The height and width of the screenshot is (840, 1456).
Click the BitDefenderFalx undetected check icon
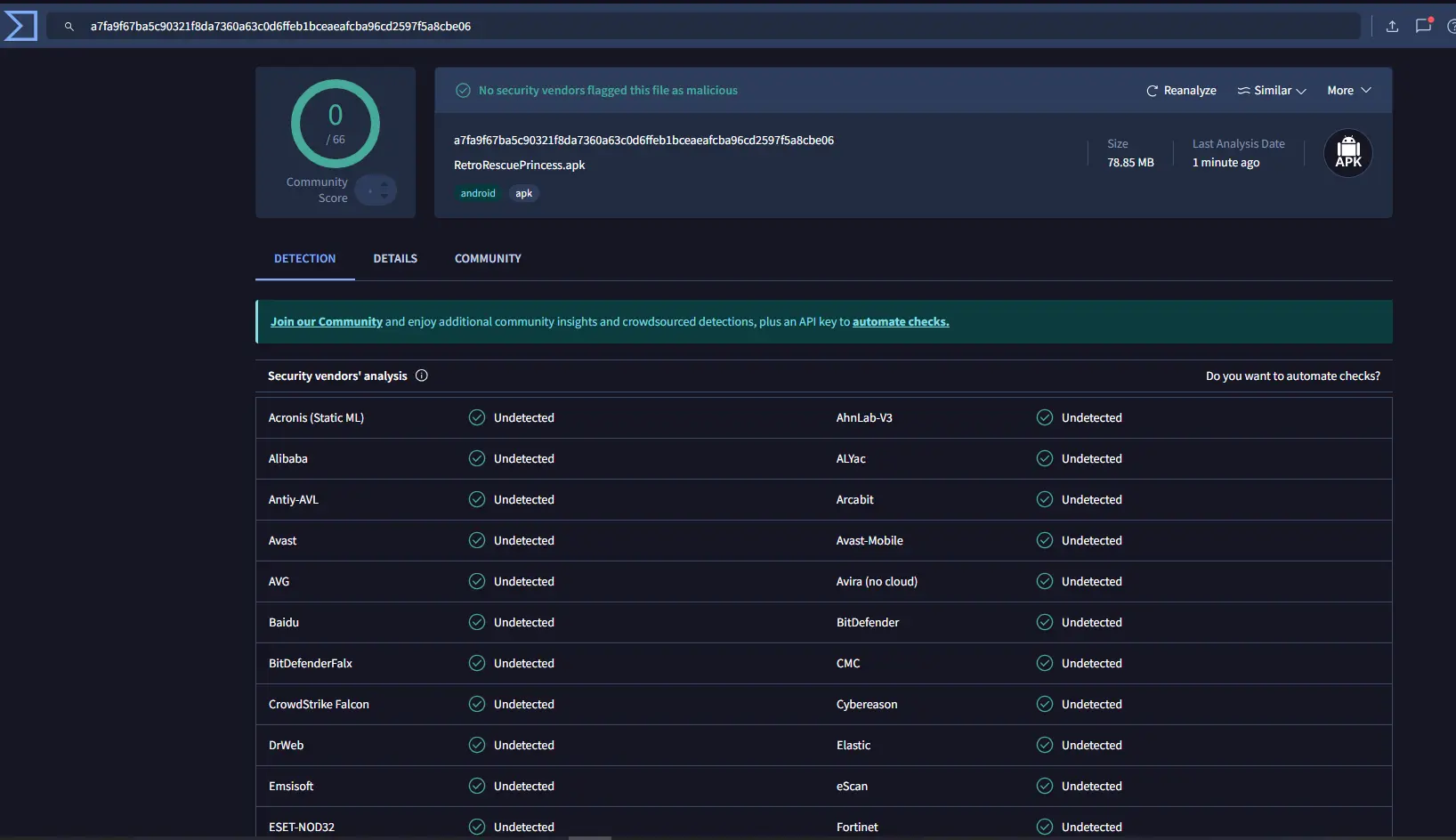pos(477,663)
